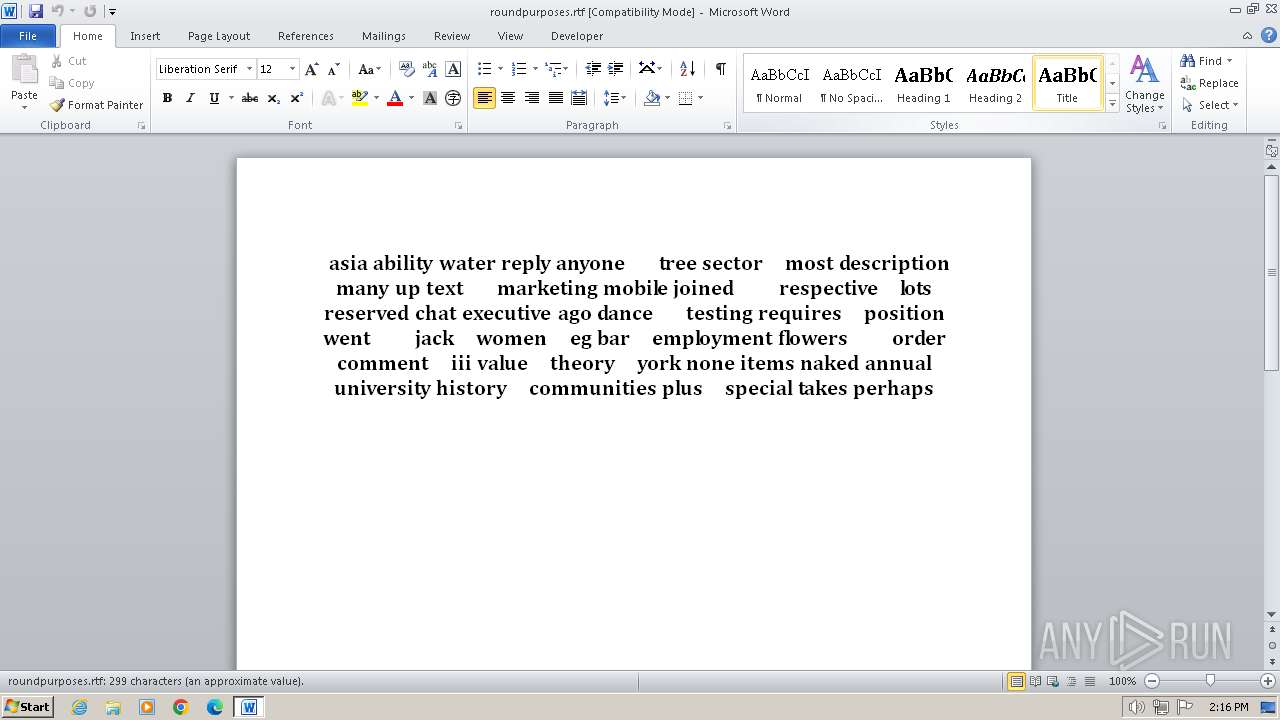Image resolution: width=1280 pixels, height=720 pixels.
Task: Open font name dropdown
Action: [x=249, y=69]
